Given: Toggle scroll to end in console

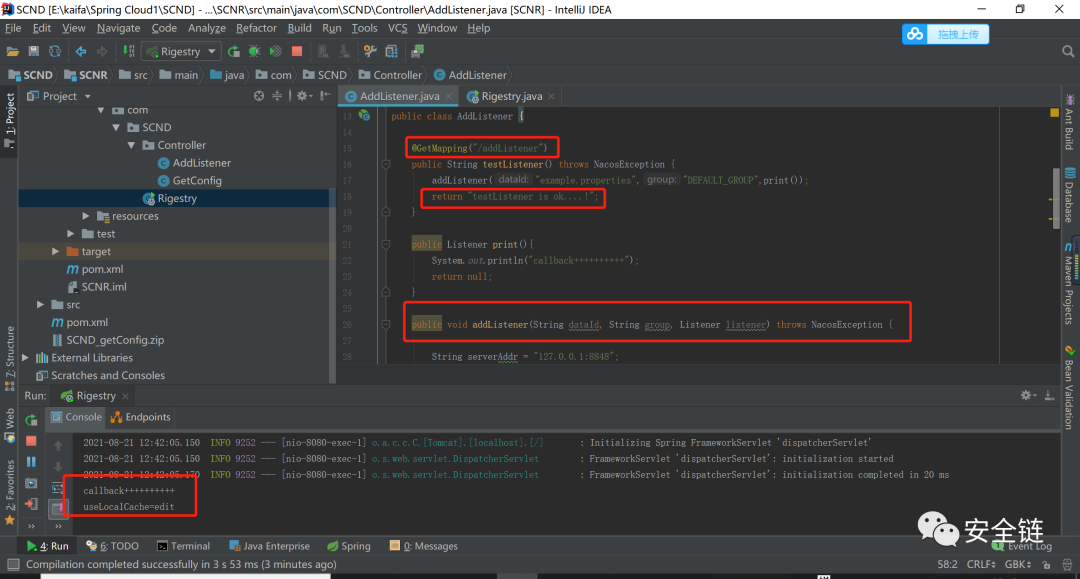Looking at the screenshot, I should [58, 508].
